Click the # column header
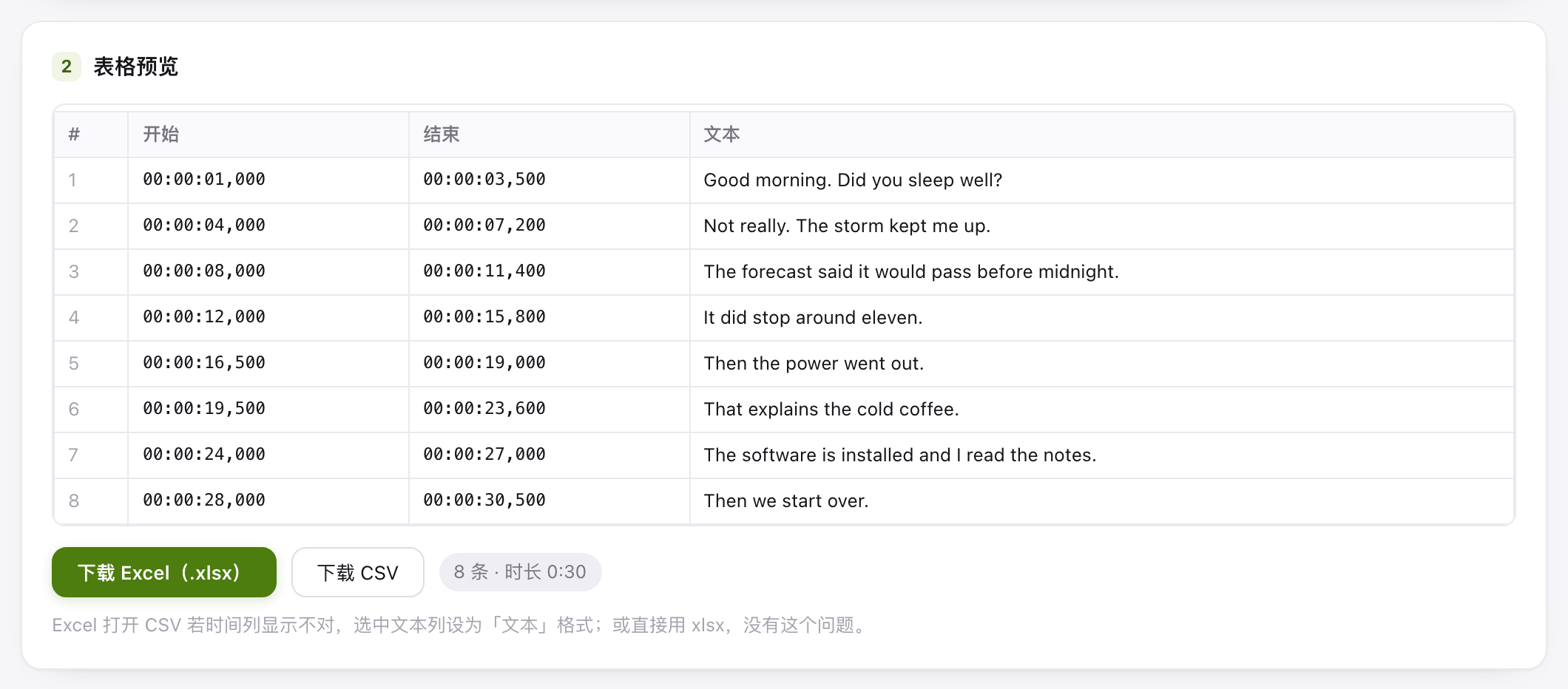The image size is (1568, 689). pos(91,135)
